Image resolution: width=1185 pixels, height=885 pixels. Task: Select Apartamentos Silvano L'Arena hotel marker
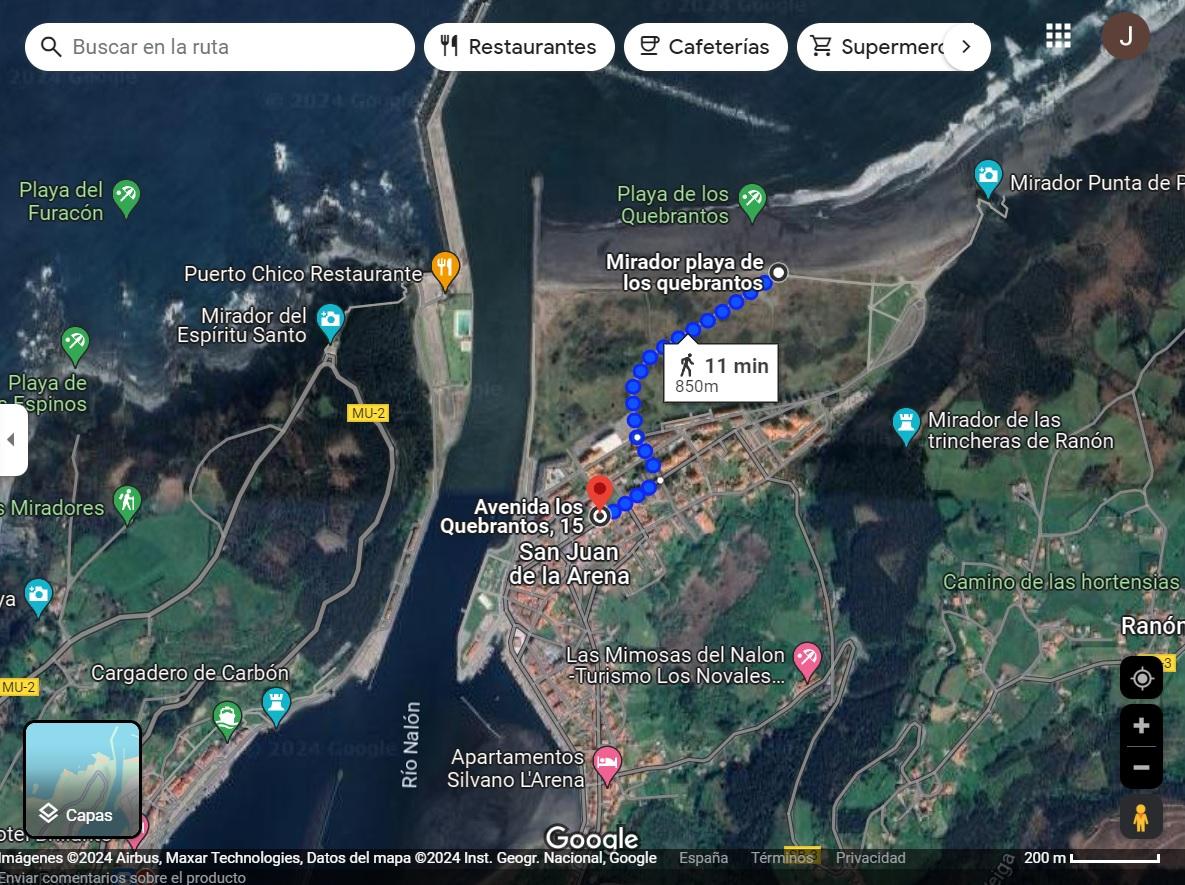(607, 764)
